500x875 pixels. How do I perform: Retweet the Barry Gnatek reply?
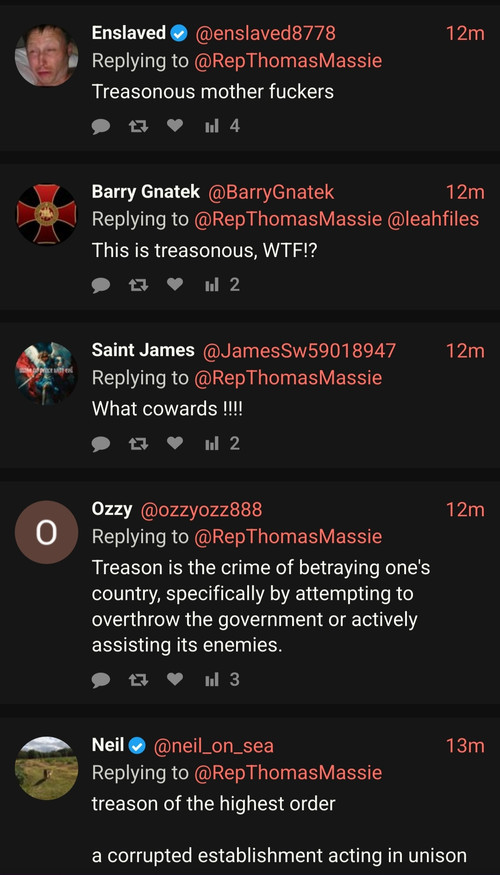(138, 285)
